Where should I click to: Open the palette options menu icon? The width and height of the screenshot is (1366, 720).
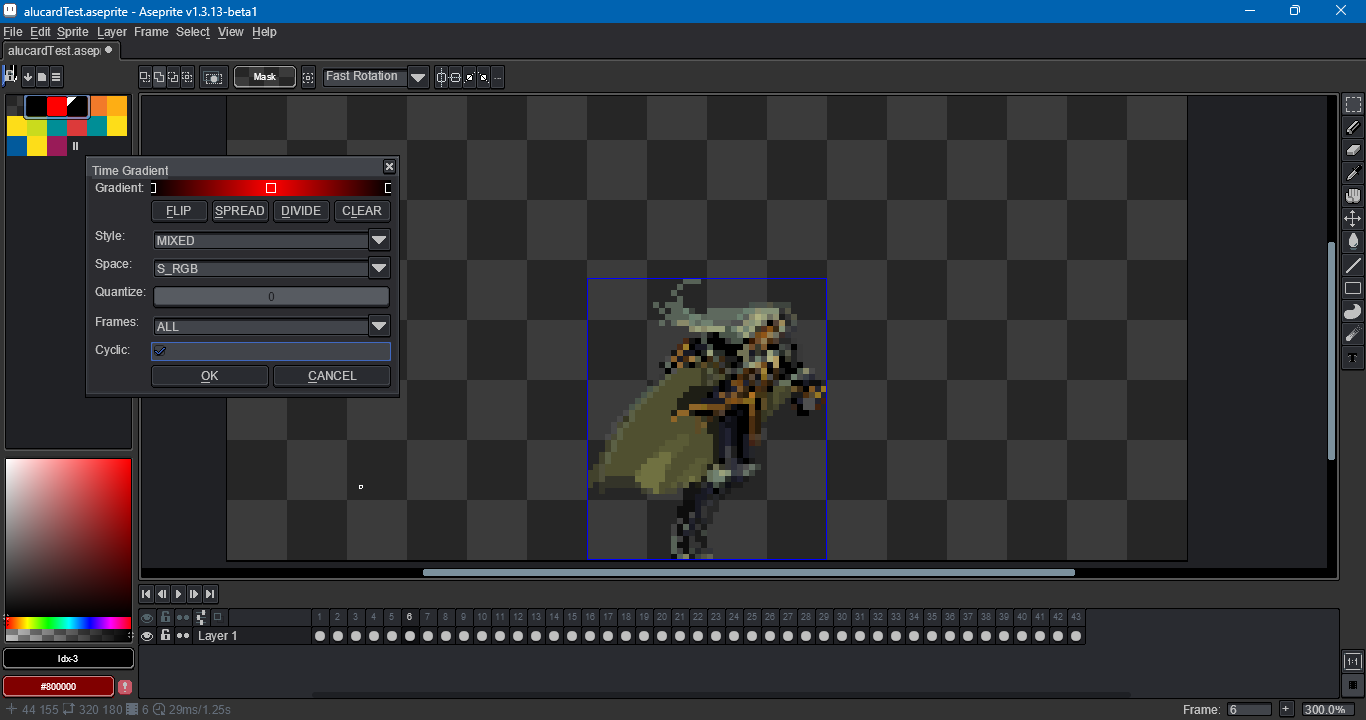[56, 77]
